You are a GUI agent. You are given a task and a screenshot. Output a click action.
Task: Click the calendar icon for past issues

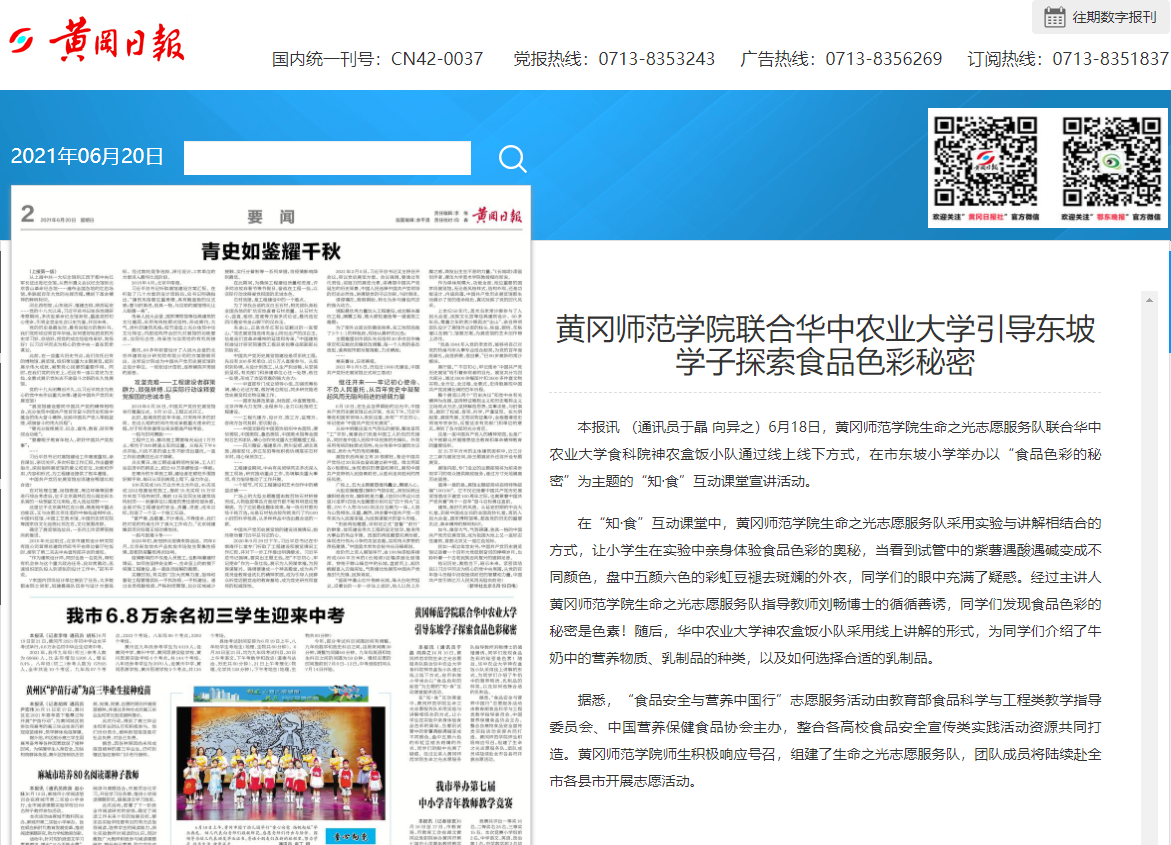pos(1054,17)
